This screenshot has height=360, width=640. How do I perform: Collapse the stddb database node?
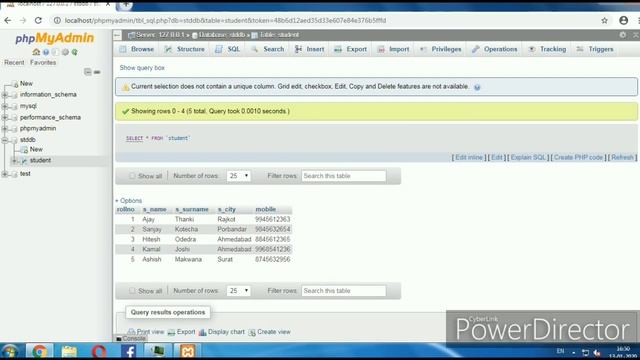5,140
